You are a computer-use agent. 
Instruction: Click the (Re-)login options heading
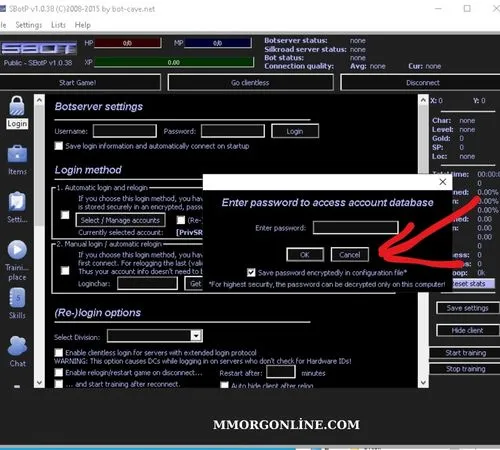[98, 313]
